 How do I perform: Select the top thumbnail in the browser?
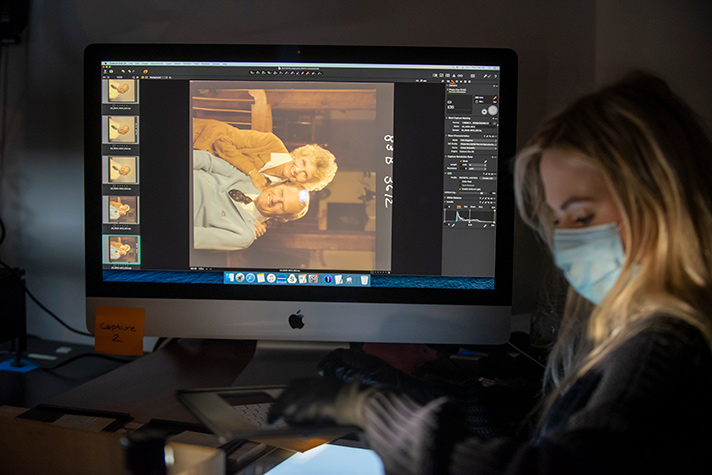point(123,90)
